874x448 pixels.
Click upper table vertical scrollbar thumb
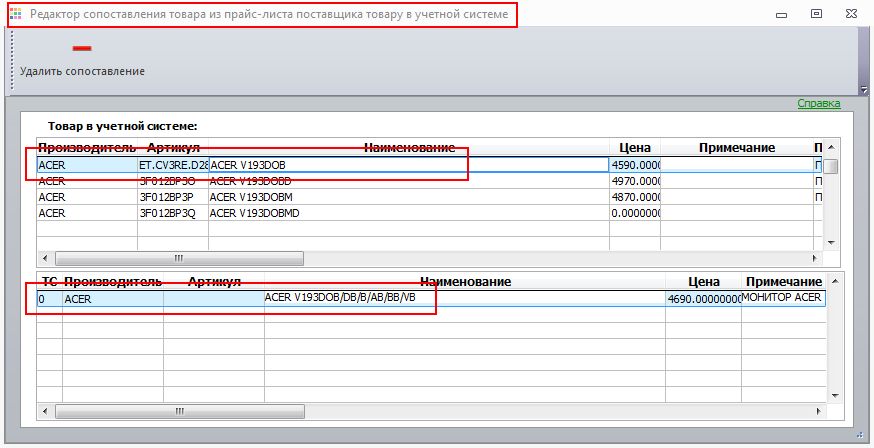[x=831, y=167]
